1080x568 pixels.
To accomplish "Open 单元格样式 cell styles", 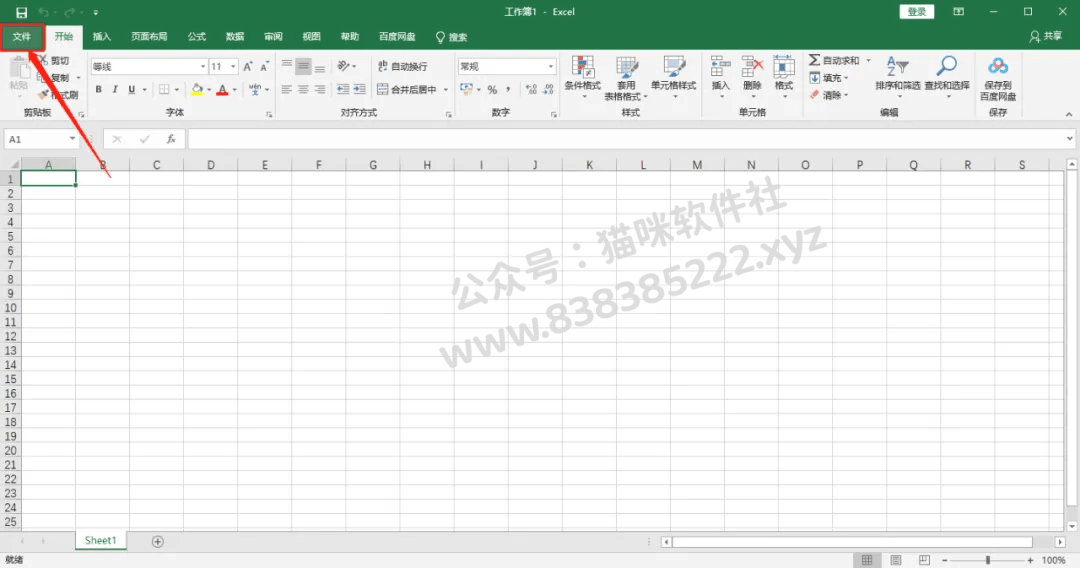I will 674,78.
